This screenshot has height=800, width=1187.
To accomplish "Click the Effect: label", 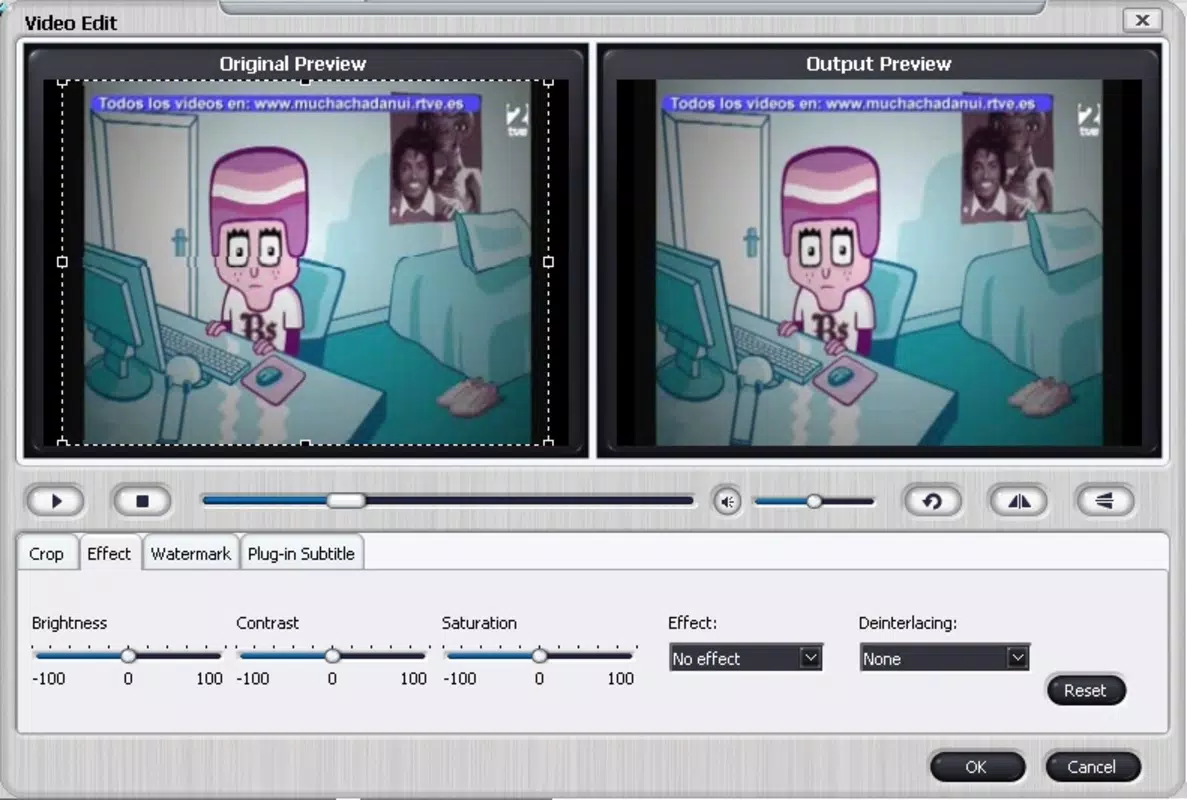I will coord(692,623).
